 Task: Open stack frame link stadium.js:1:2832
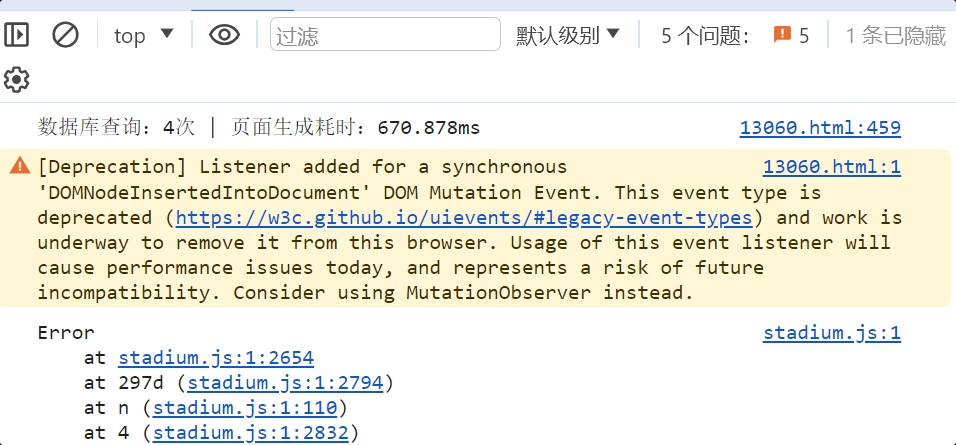coord(251,433)
